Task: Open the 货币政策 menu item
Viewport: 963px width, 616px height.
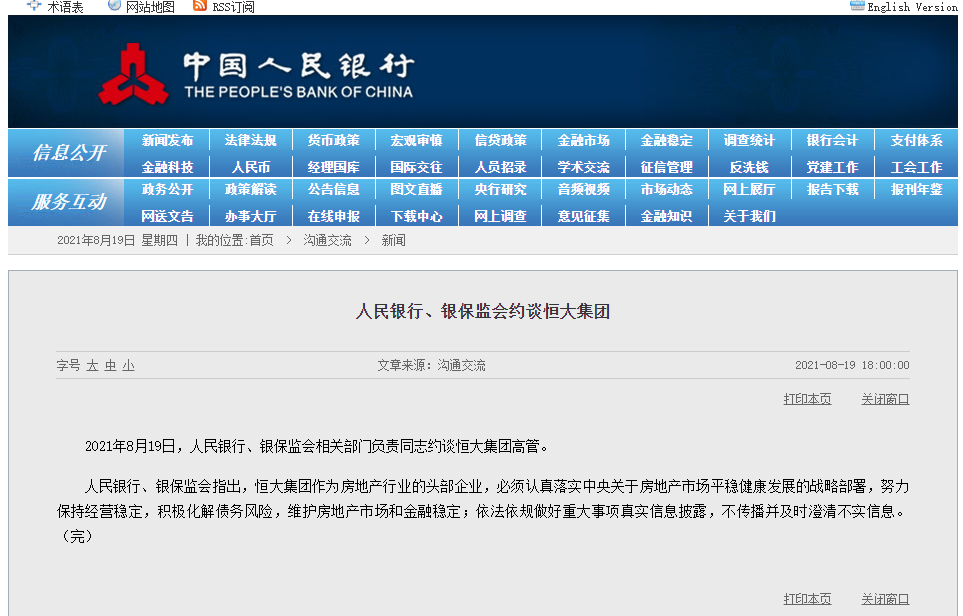Action: pos(333,141)
